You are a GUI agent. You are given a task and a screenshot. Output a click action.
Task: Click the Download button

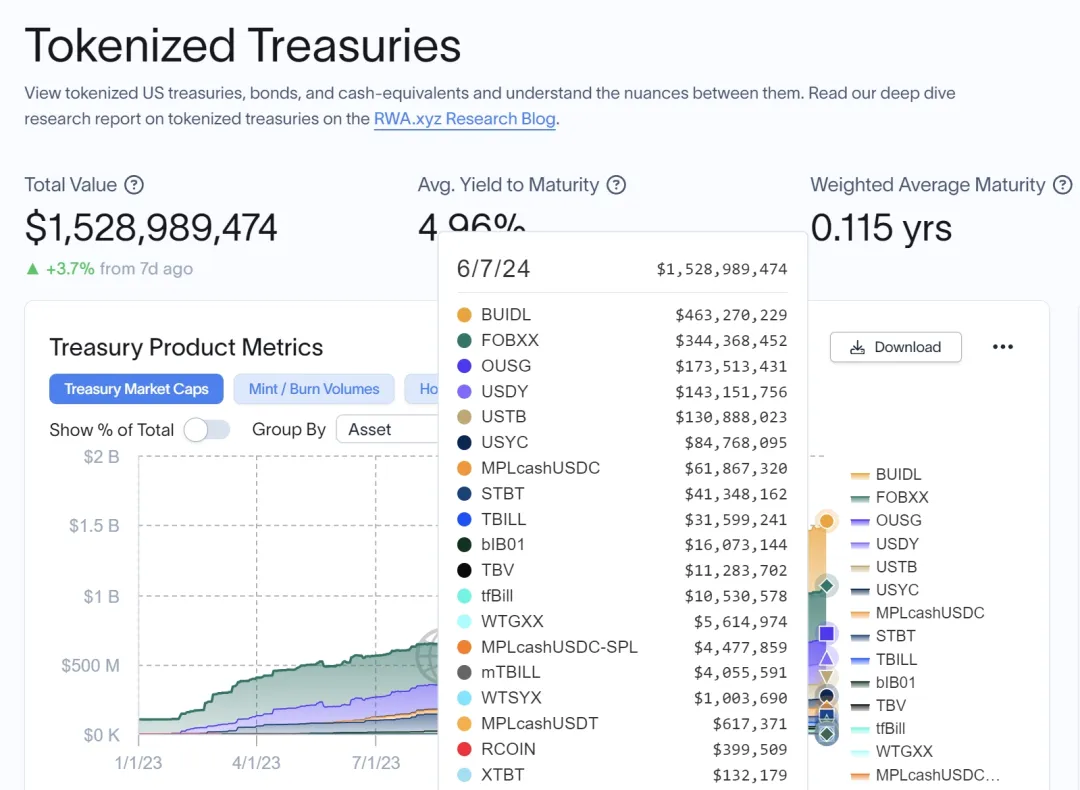pos(895,346)
